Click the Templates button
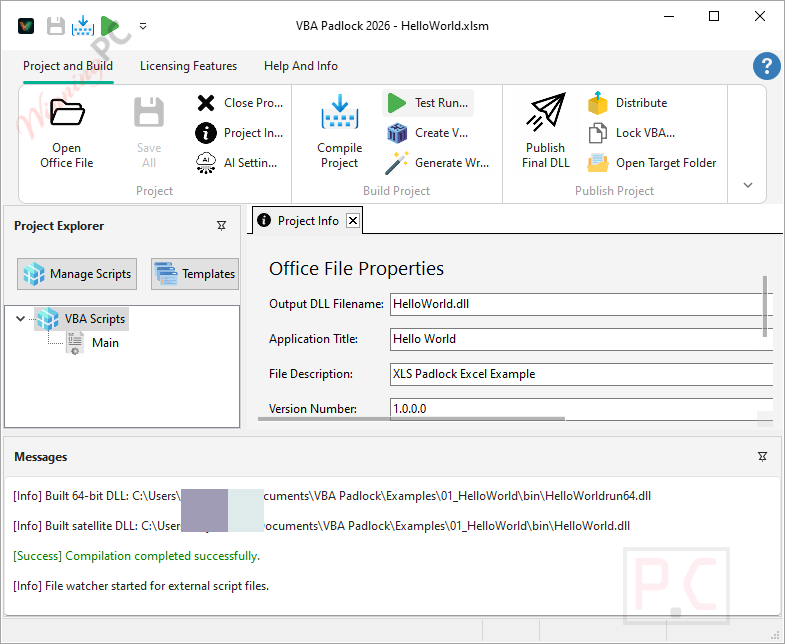The width and height of the screenshot is (785, 644). tap(195, 274)
